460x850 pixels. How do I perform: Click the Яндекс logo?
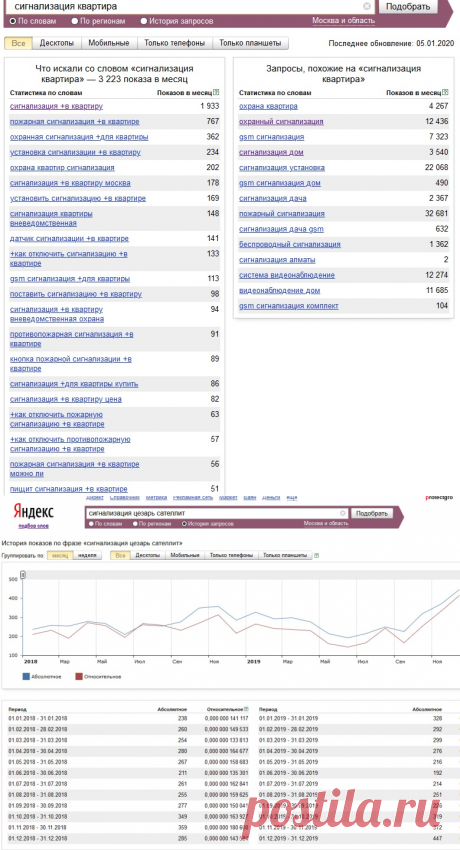(33, 512)
